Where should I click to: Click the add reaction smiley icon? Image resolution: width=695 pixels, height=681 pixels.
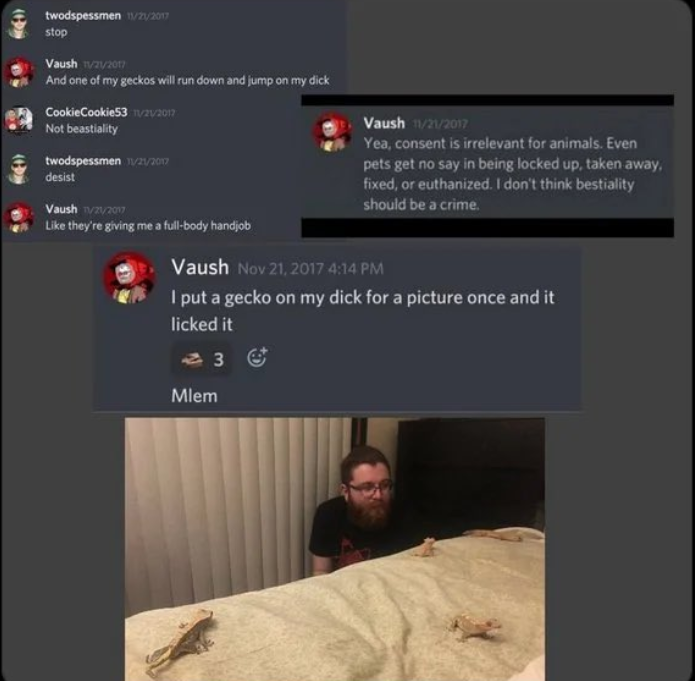257,357
